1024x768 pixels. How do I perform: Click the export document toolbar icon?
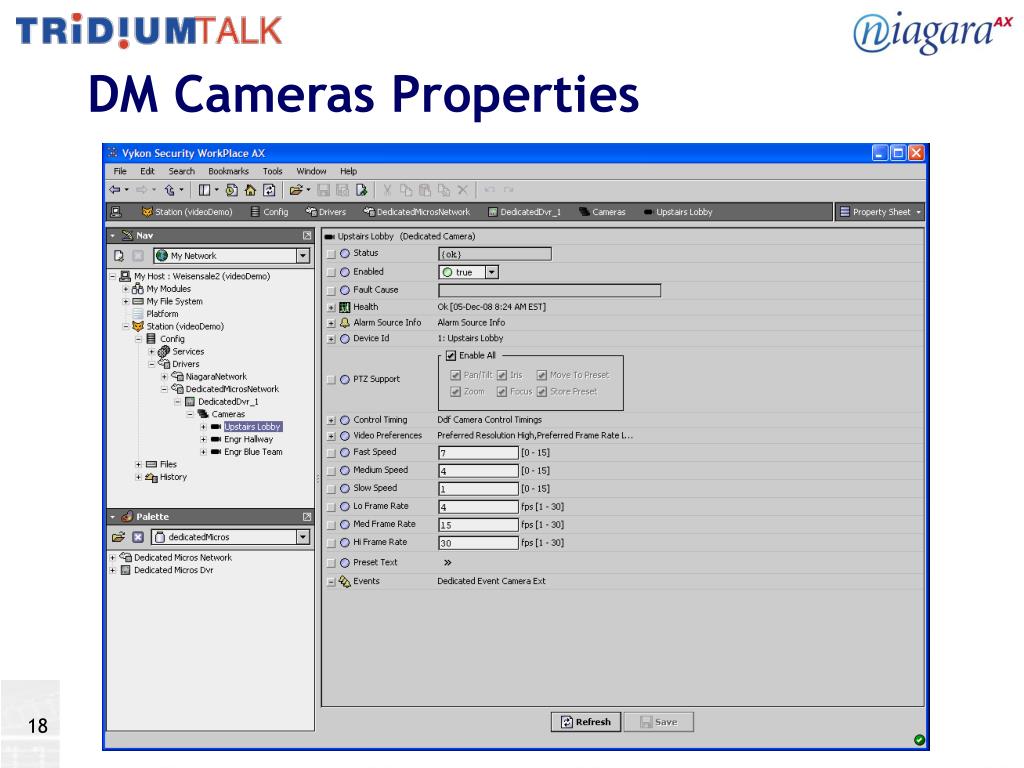coord(361,190)
